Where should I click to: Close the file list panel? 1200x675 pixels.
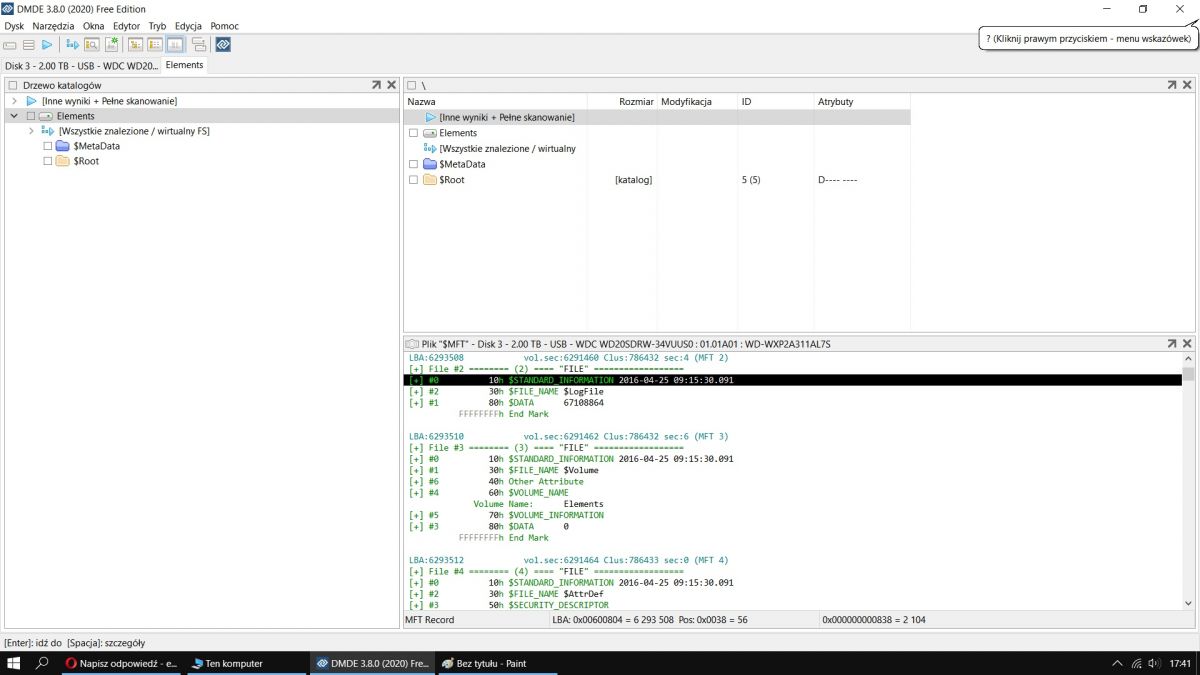[1187, 85]
